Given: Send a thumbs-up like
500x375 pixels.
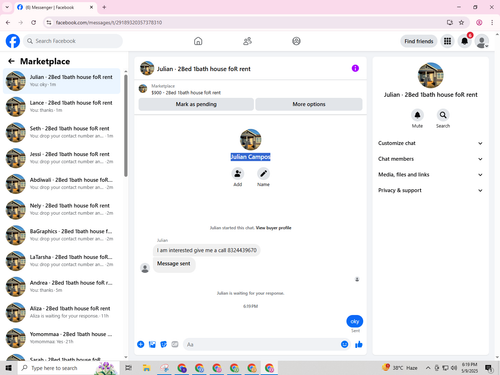Looking at the screenshot, I should (359, 344).
